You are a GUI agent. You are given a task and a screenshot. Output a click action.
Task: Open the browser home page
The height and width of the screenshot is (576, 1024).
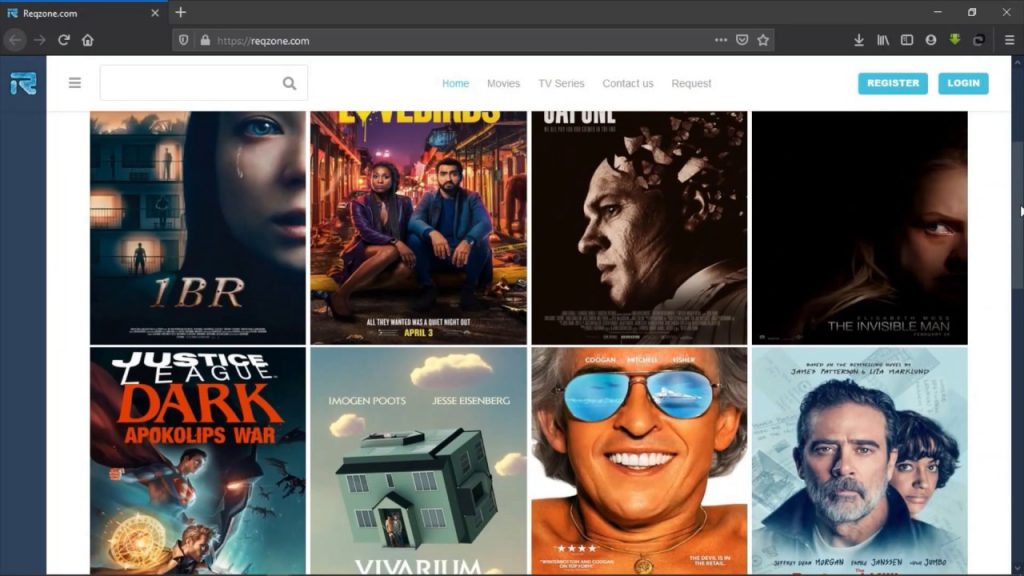pos(88,40)
